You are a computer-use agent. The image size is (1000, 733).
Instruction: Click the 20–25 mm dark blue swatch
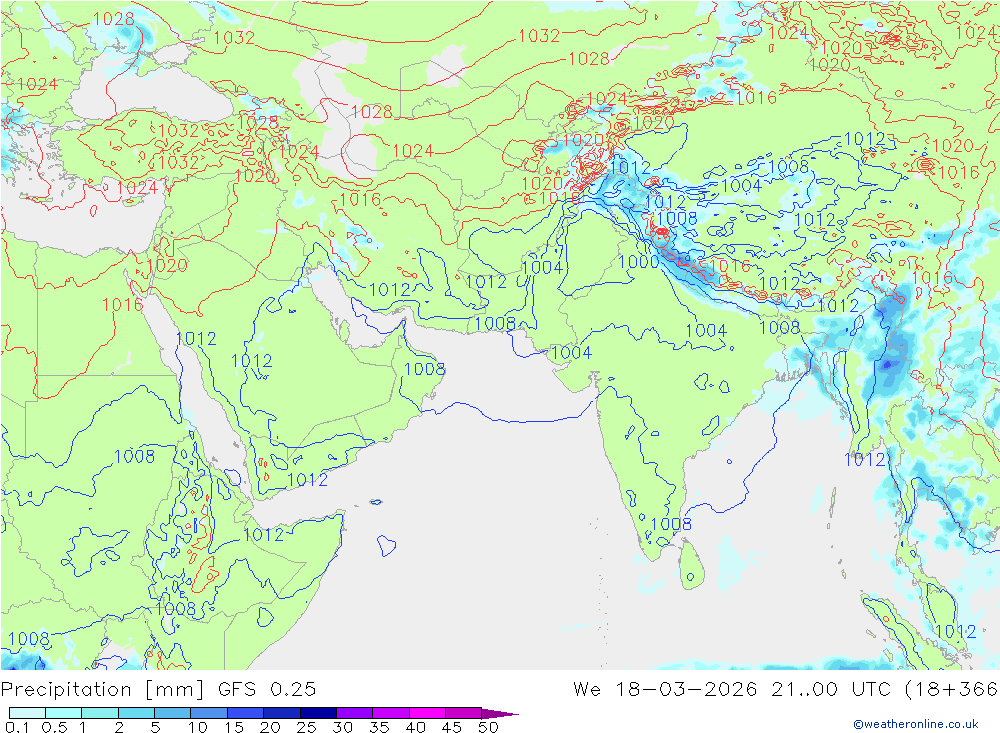[x=282, y=713]
